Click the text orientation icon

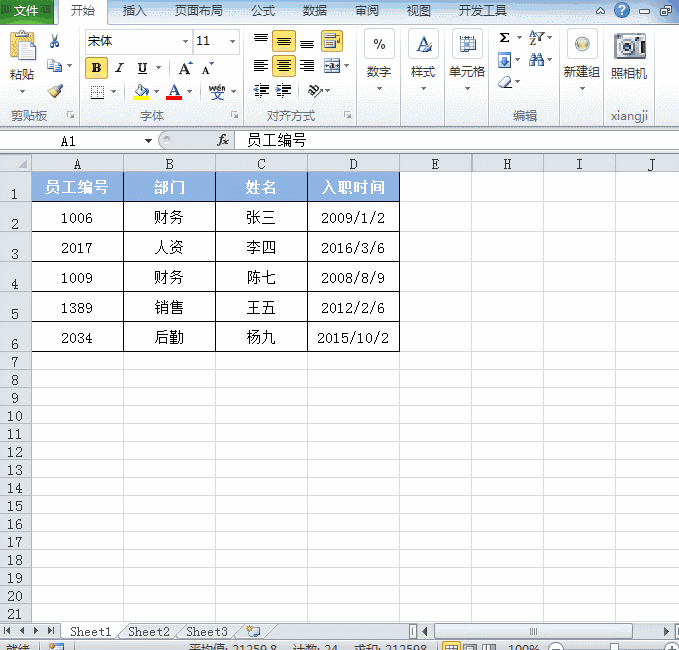pos(315,91)
